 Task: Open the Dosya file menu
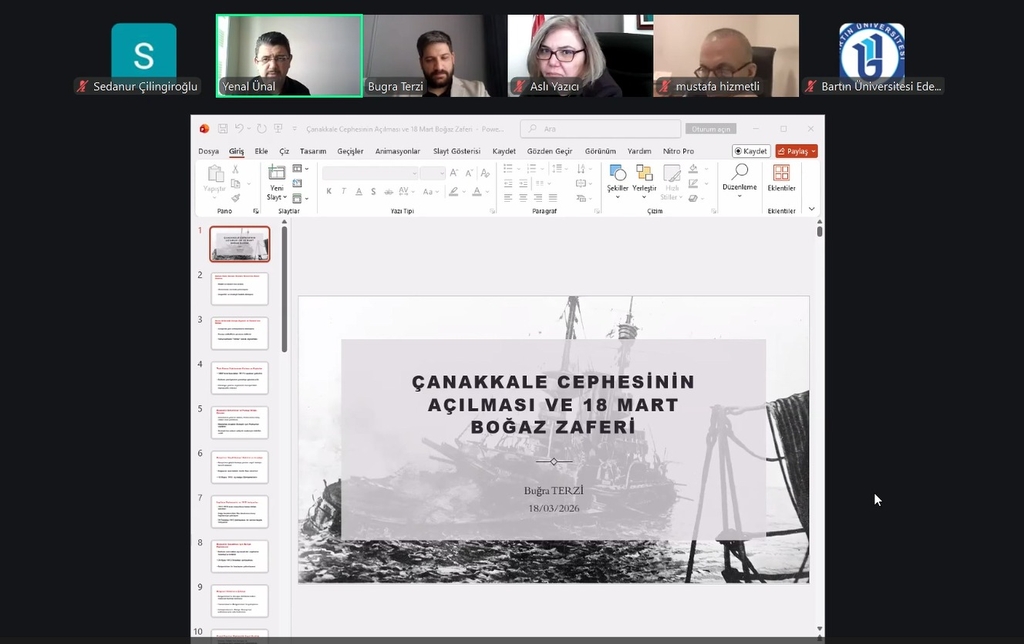pos(208,151)
